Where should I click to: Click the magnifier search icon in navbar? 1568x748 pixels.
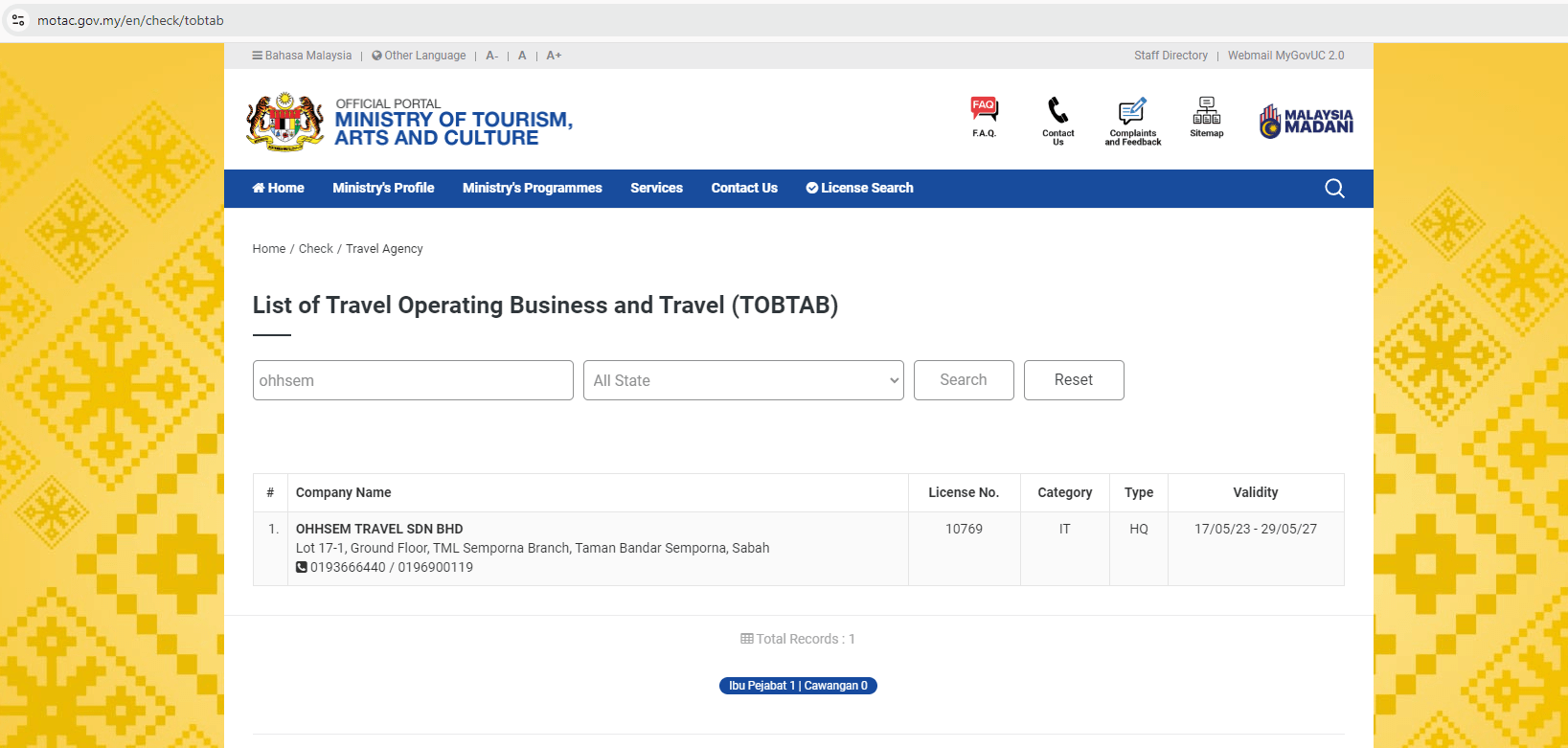[x=1334, y=189]
